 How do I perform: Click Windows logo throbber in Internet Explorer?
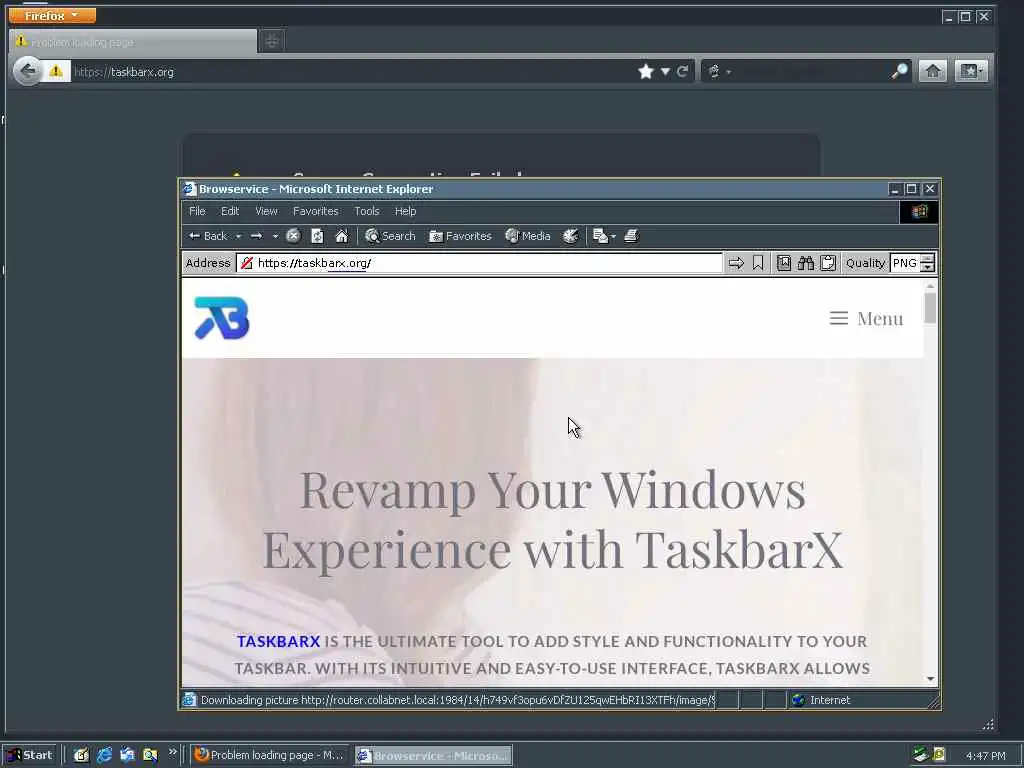(919, 212)
